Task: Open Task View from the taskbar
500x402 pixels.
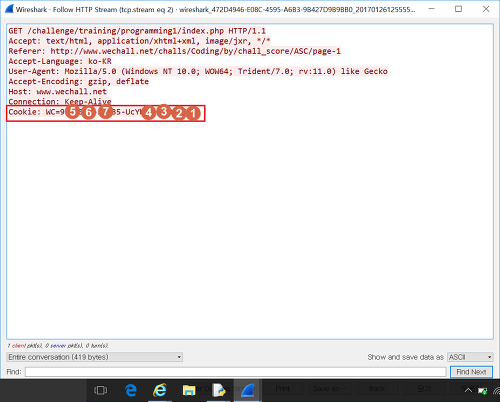Action: click(x=101, y=390)
